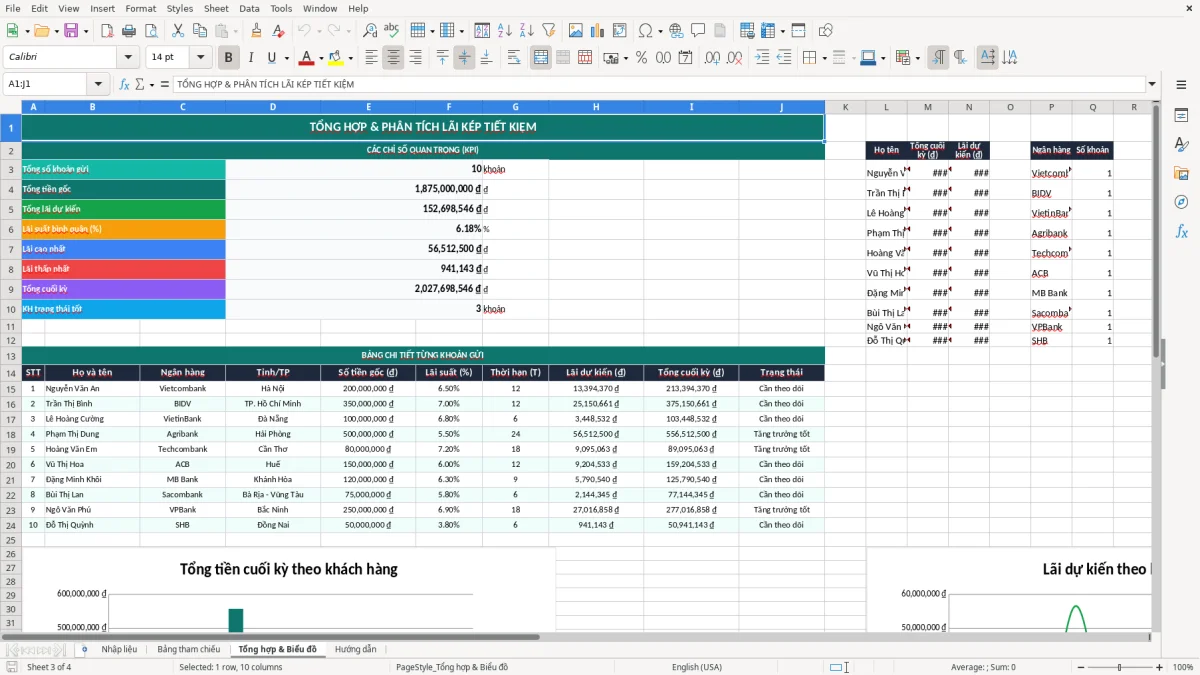Open the Name Box dropdown arrow
1200x675 pixels.
click(x=99, y=84)
